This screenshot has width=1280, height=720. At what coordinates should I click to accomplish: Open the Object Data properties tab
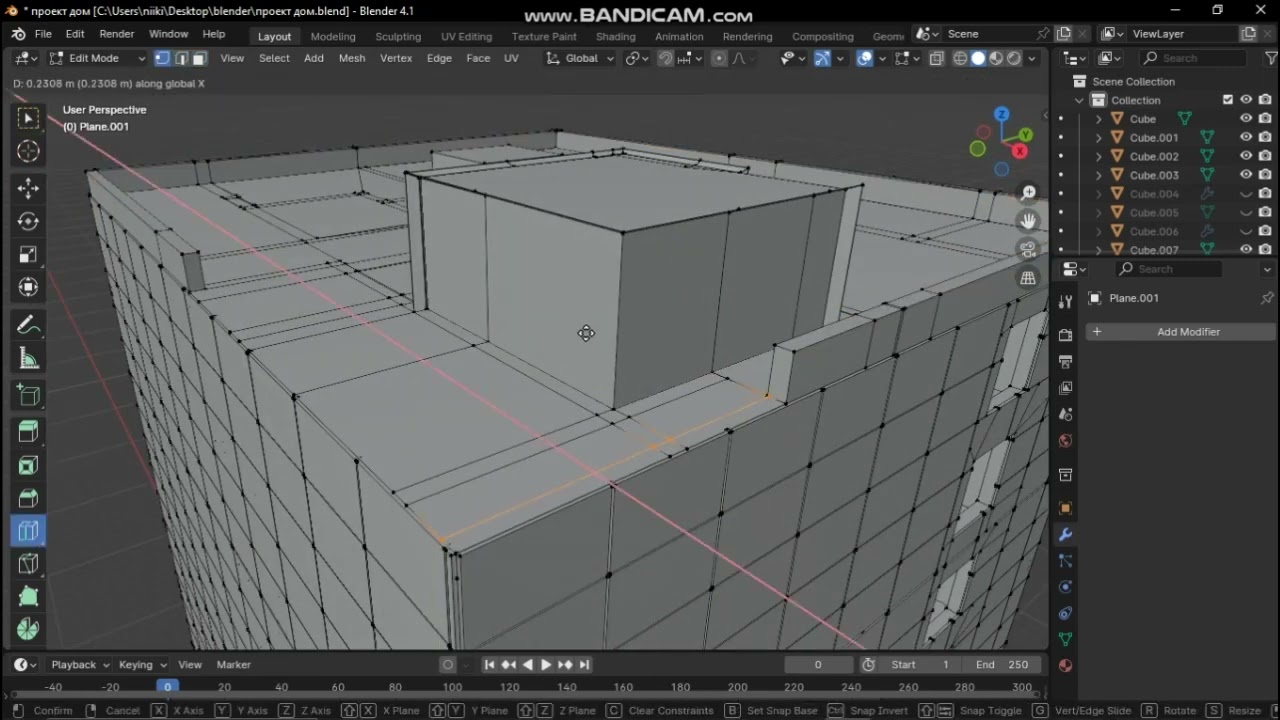1065,639
